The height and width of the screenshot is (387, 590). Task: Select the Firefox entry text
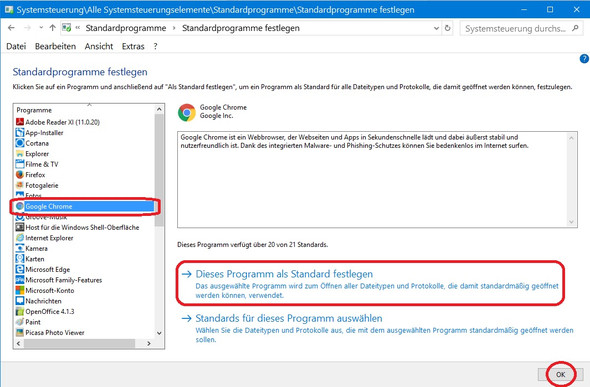point(35,175)
